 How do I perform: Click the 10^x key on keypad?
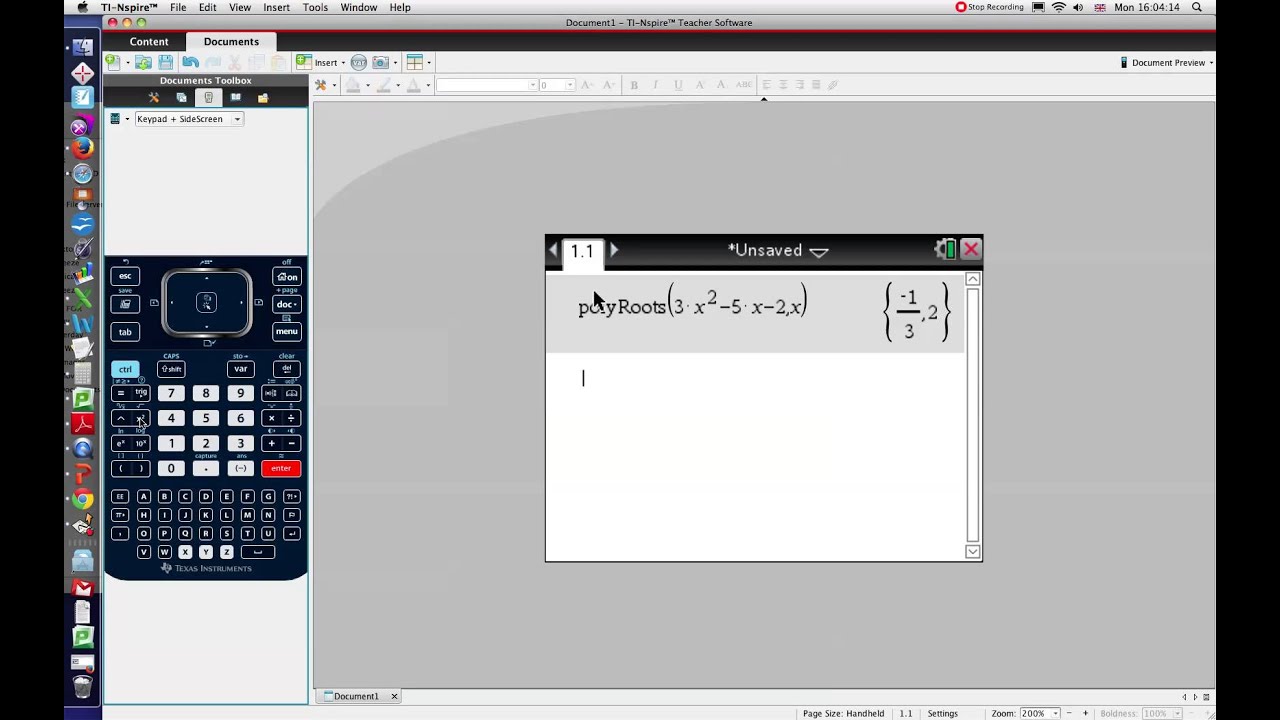[x=141, y=443]
